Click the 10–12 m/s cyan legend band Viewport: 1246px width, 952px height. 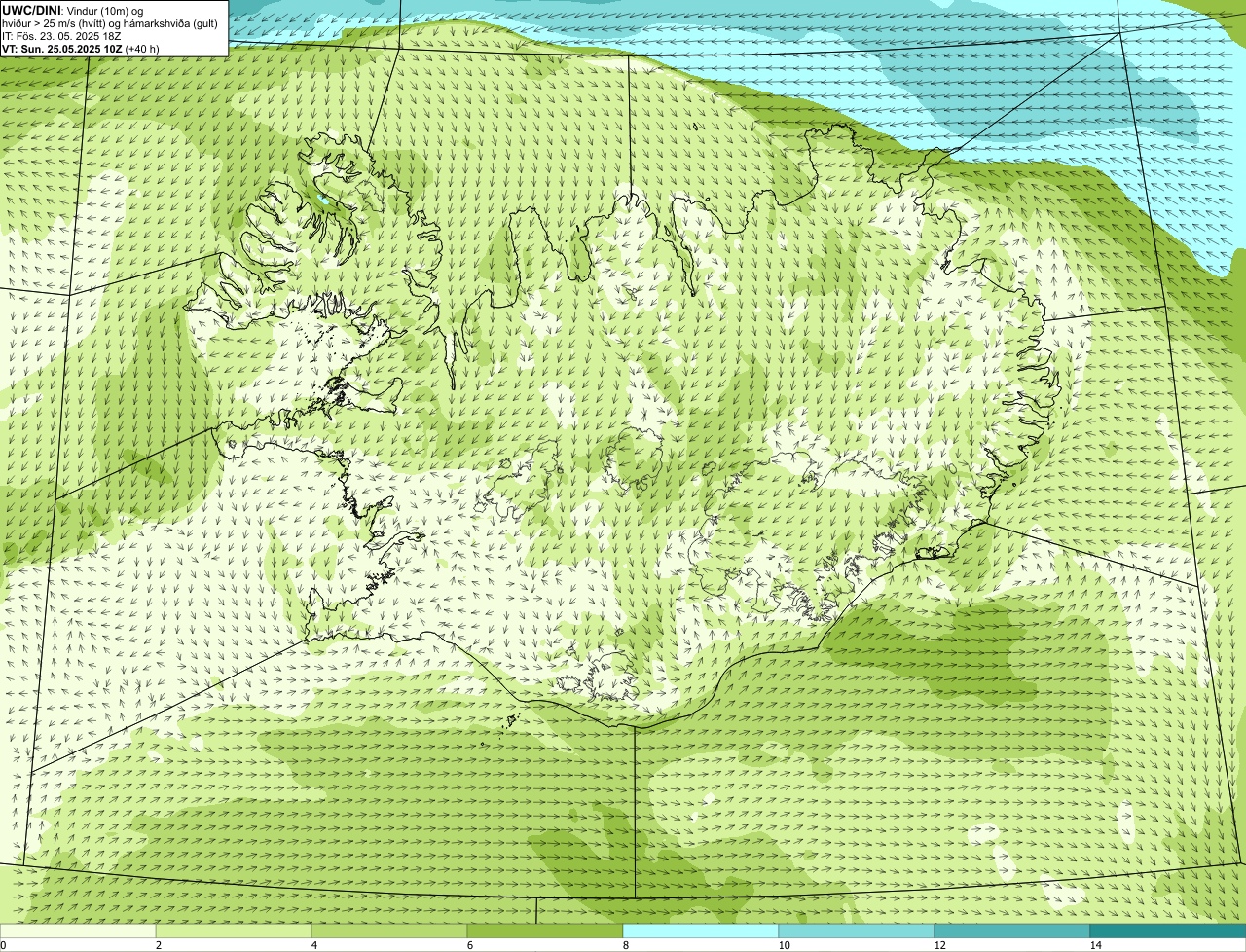click(857, 931)
